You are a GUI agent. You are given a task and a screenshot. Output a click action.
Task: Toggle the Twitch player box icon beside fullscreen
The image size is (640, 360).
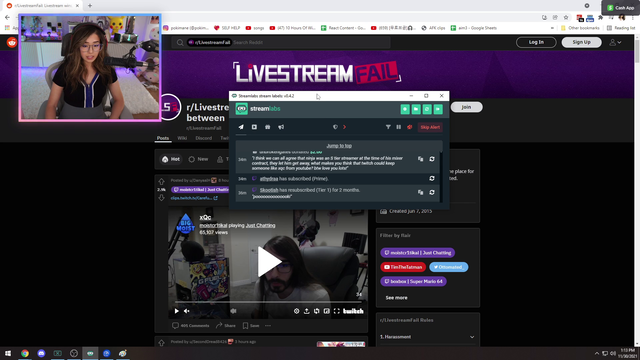tap(327, 311)
